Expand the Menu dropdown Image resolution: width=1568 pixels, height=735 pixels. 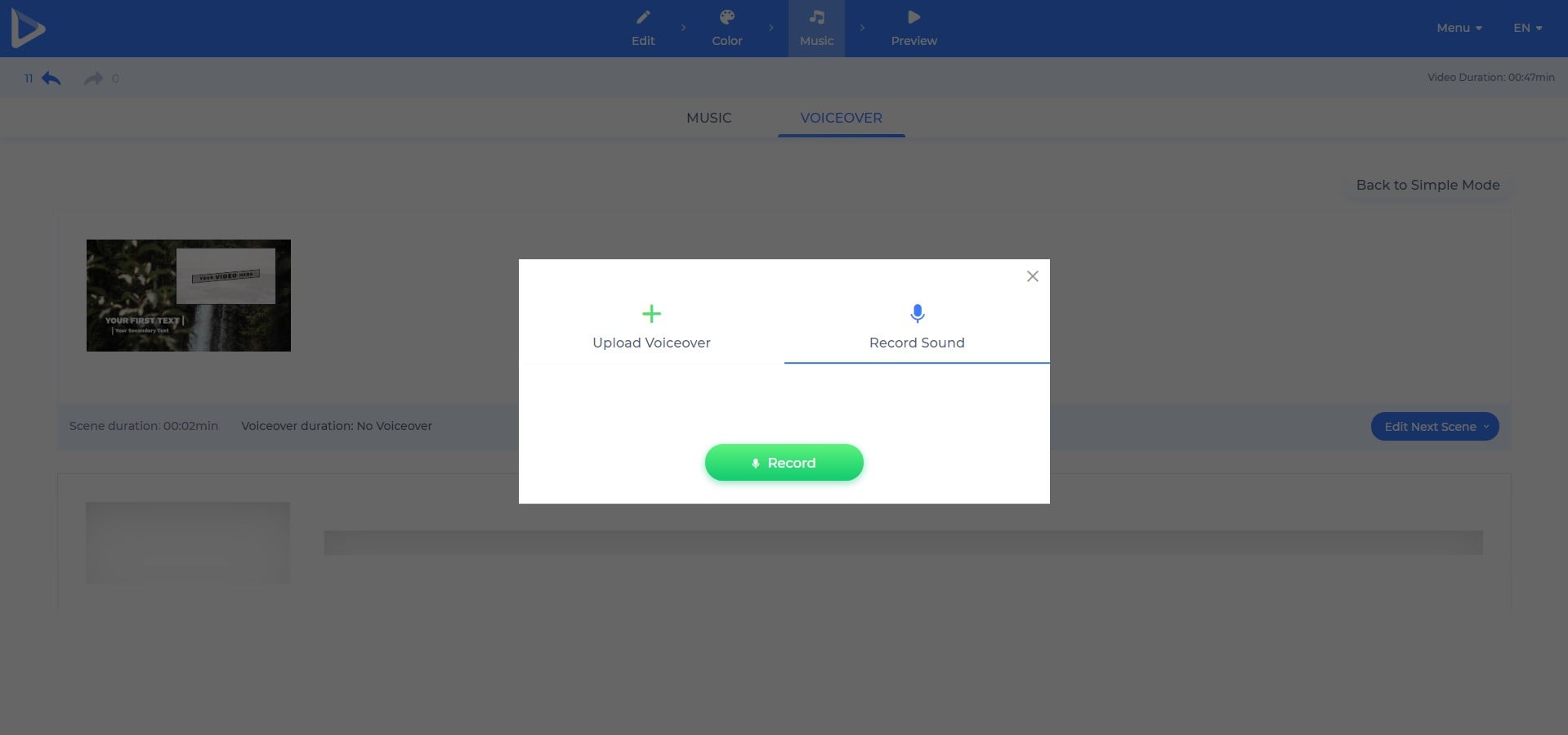pyautogui.click(x=1459, y=28)
